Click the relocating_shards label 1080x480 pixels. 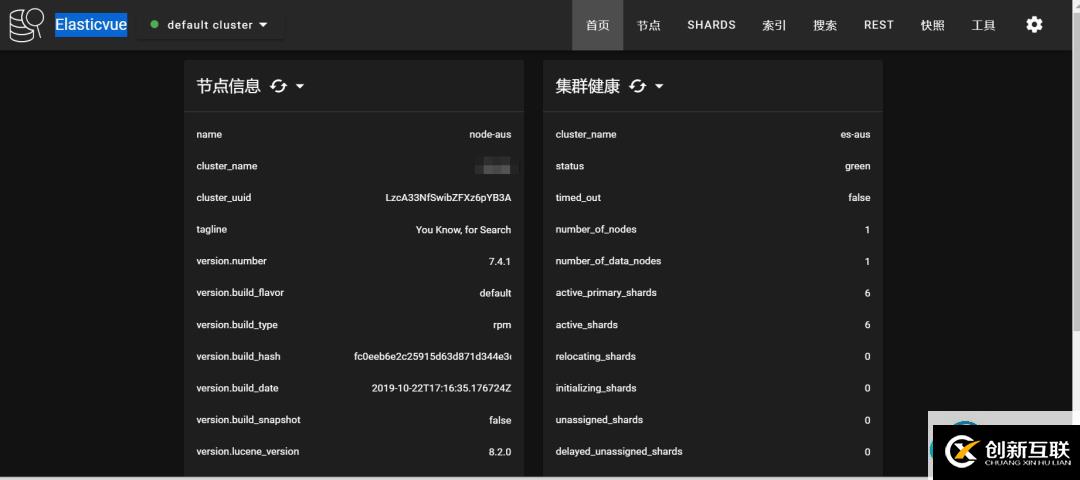click(x=596, y=356)
